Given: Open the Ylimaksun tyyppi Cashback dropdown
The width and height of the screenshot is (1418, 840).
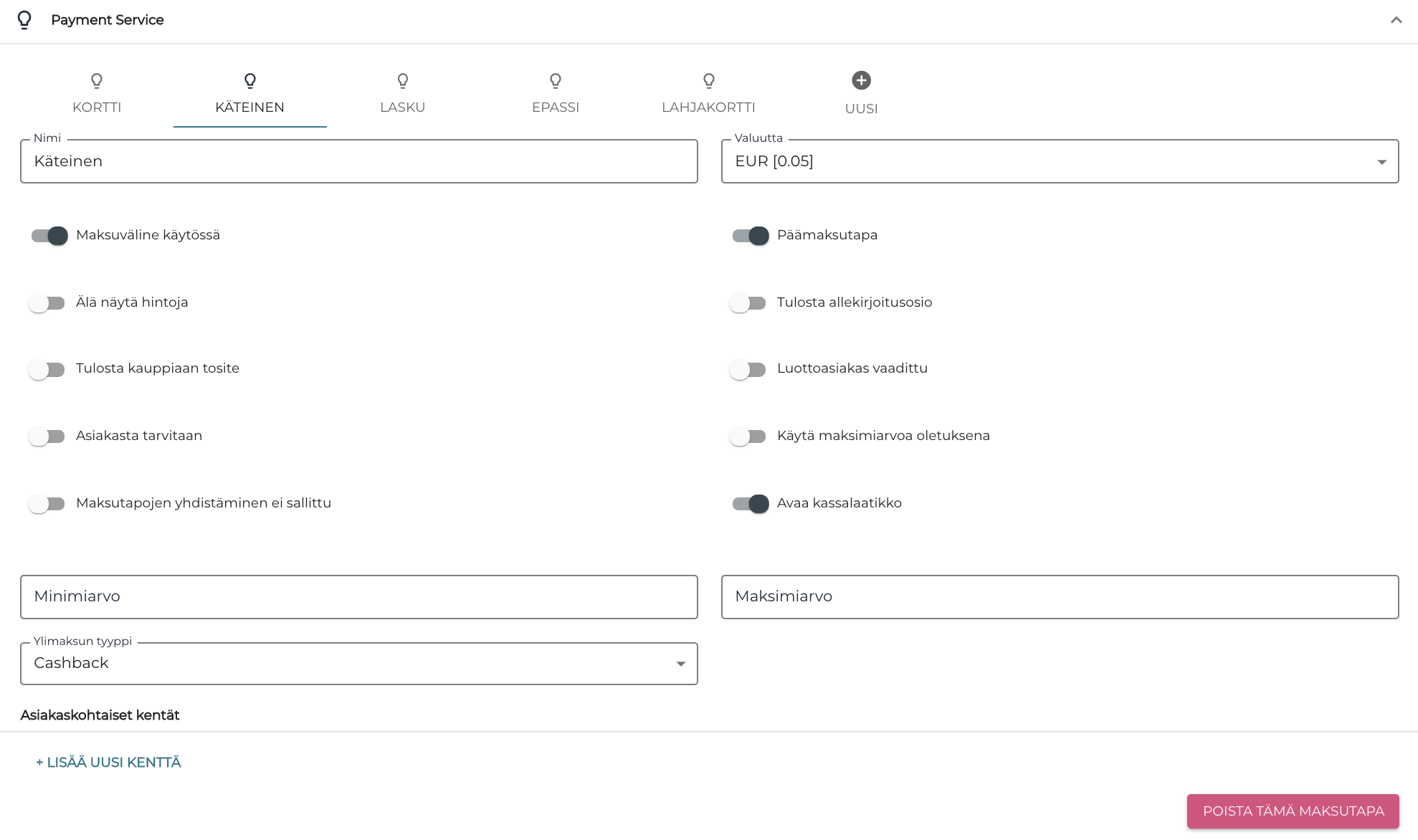Looking at the screenshot, I should point(358,664).
